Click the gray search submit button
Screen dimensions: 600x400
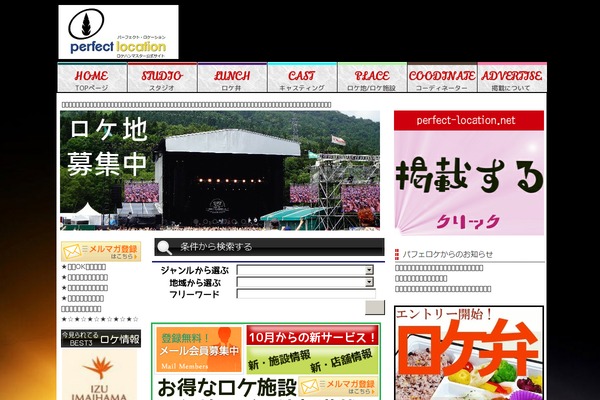point(375,307)
